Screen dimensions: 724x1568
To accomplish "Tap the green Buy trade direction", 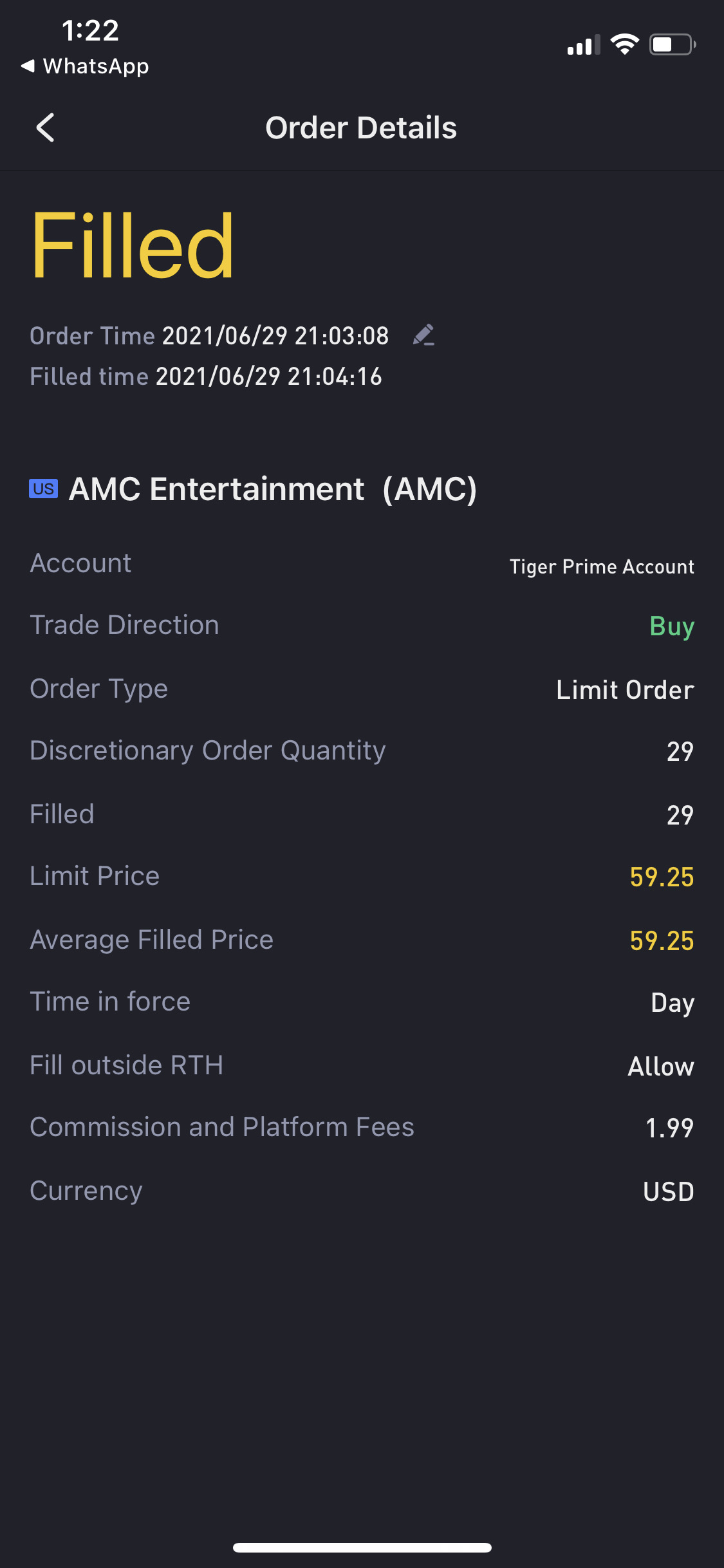I will (x=671, y=626).
